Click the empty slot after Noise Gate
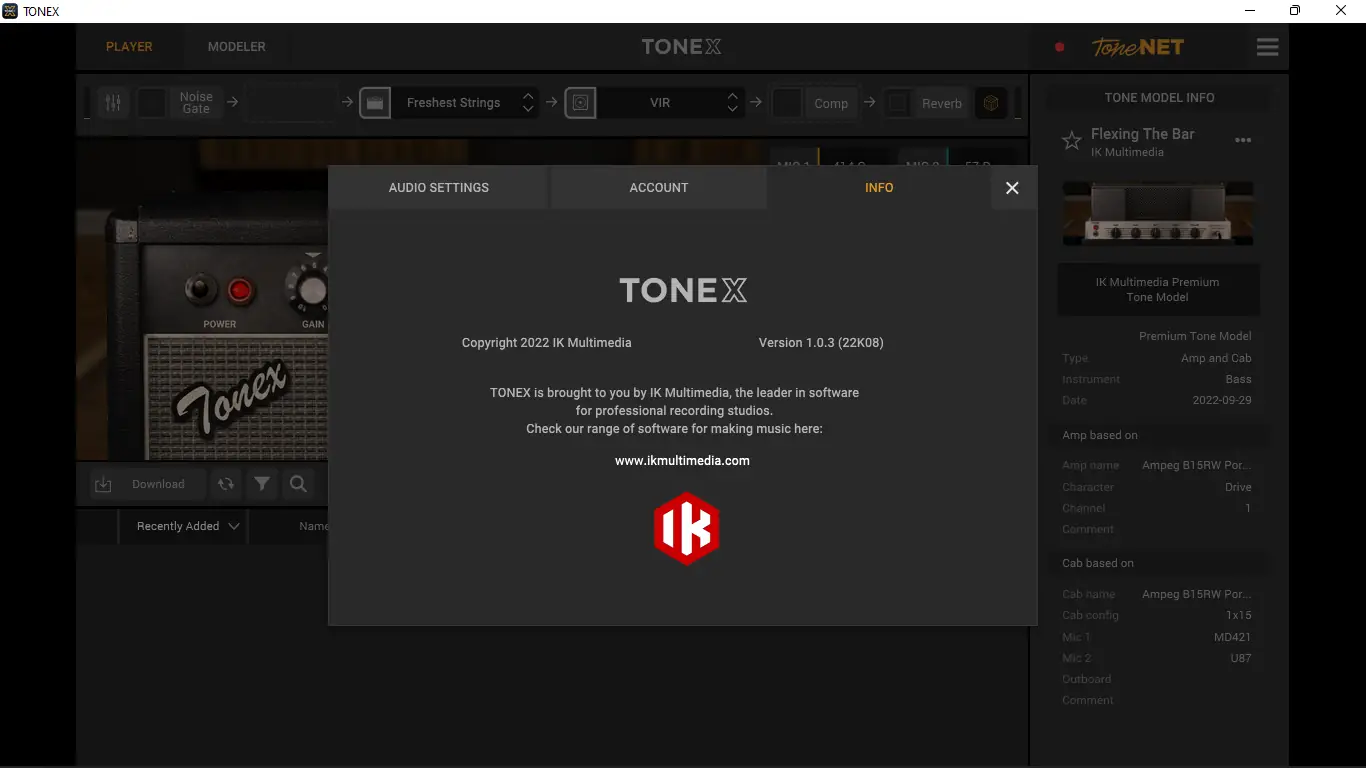Screen dimensions: 1366x768 [292, 103]
